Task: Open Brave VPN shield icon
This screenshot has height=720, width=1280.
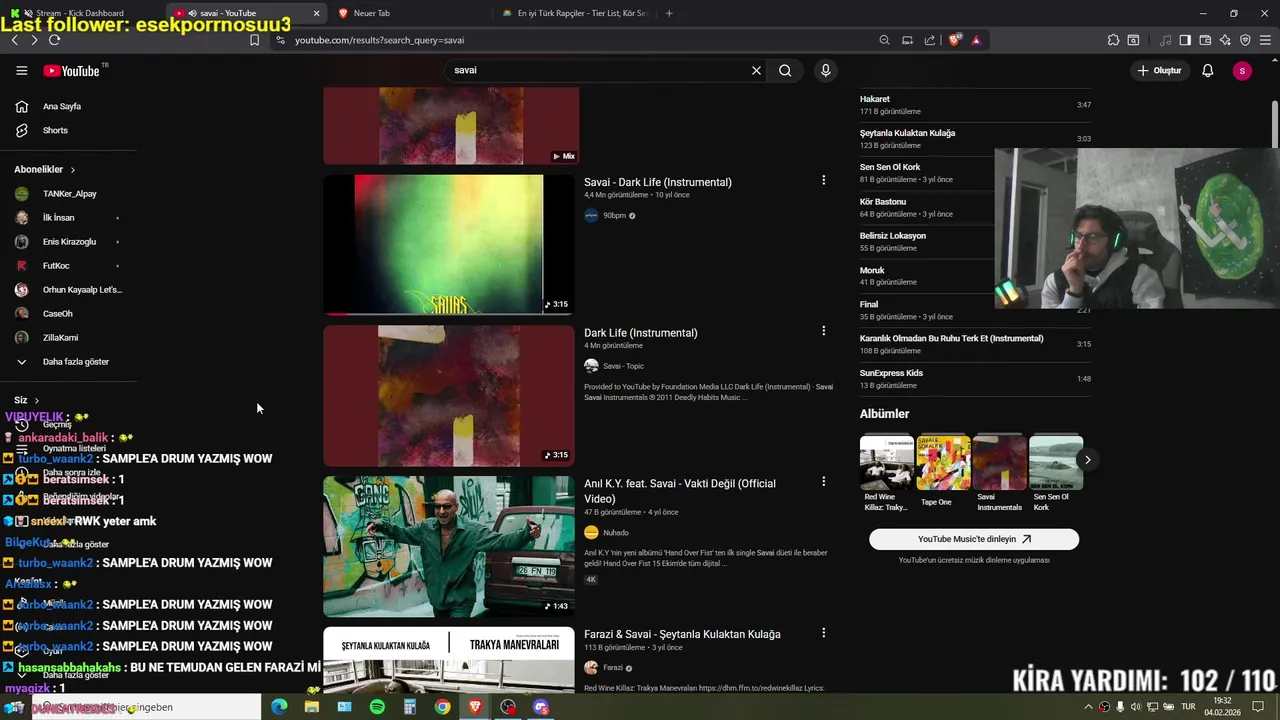Action: pos(1245,40)
